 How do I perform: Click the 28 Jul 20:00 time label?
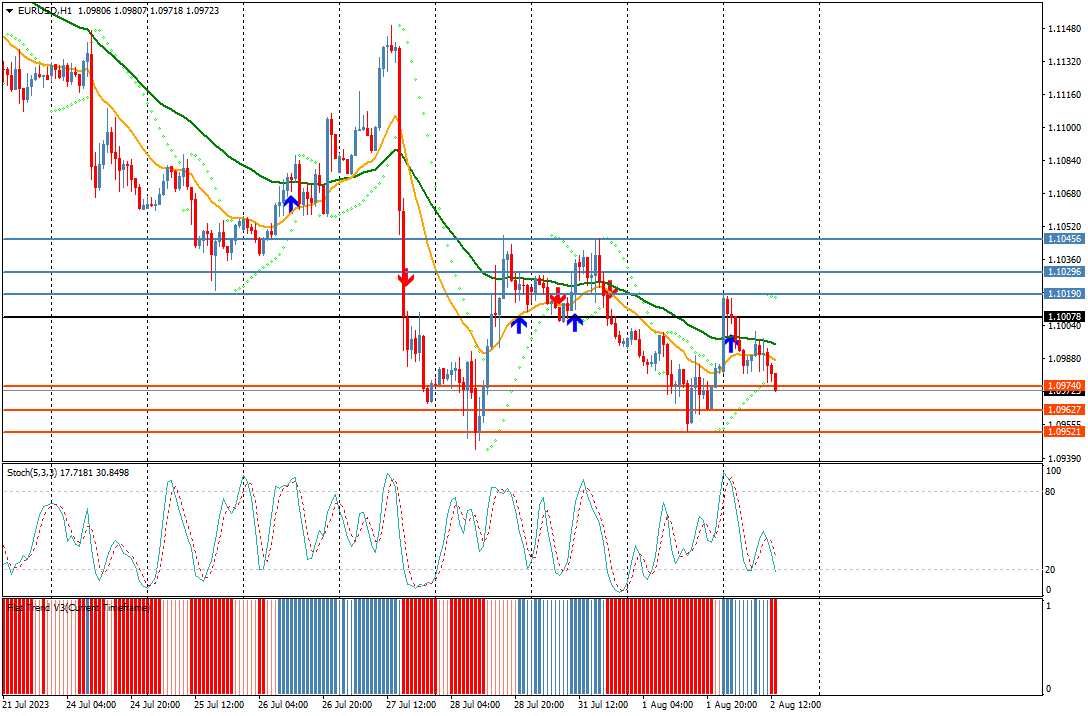click(538, 705)
